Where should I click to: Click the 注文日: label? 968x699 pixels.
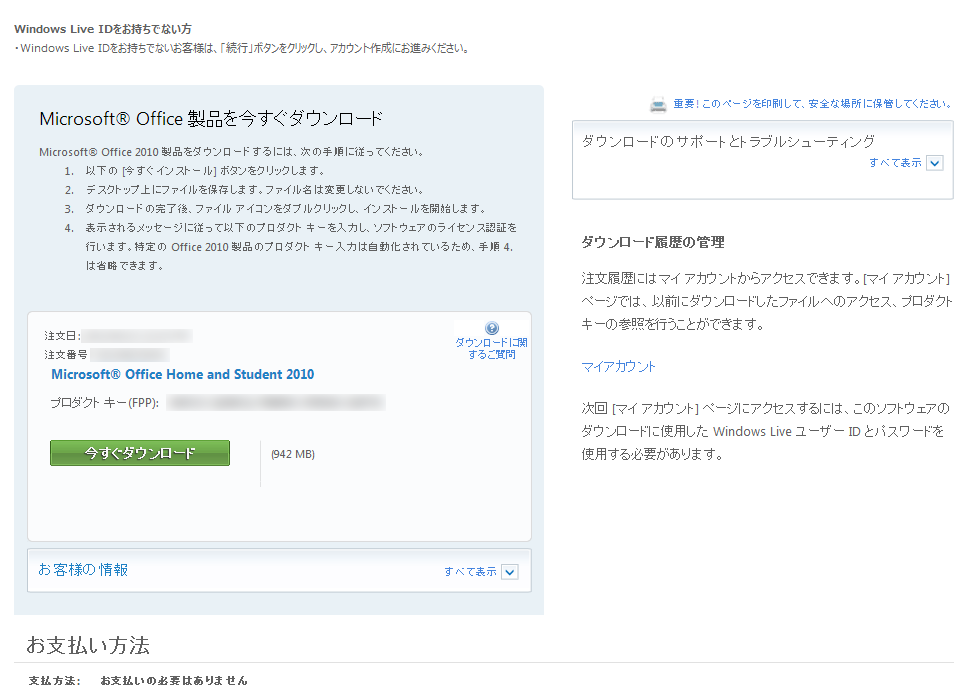[x=62, y=336]
